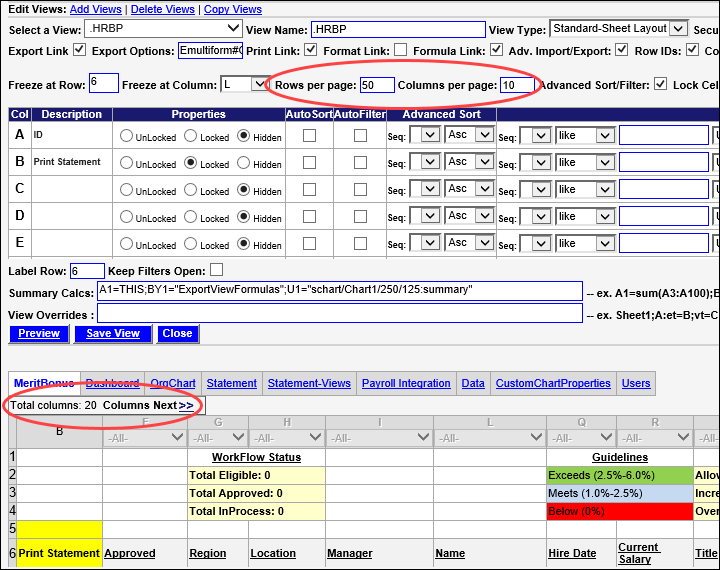Image resolution: width=720 pixels, height=570 pixels.
Task: Click the green Exceeds guideline cell
Action: click(619, 475)
